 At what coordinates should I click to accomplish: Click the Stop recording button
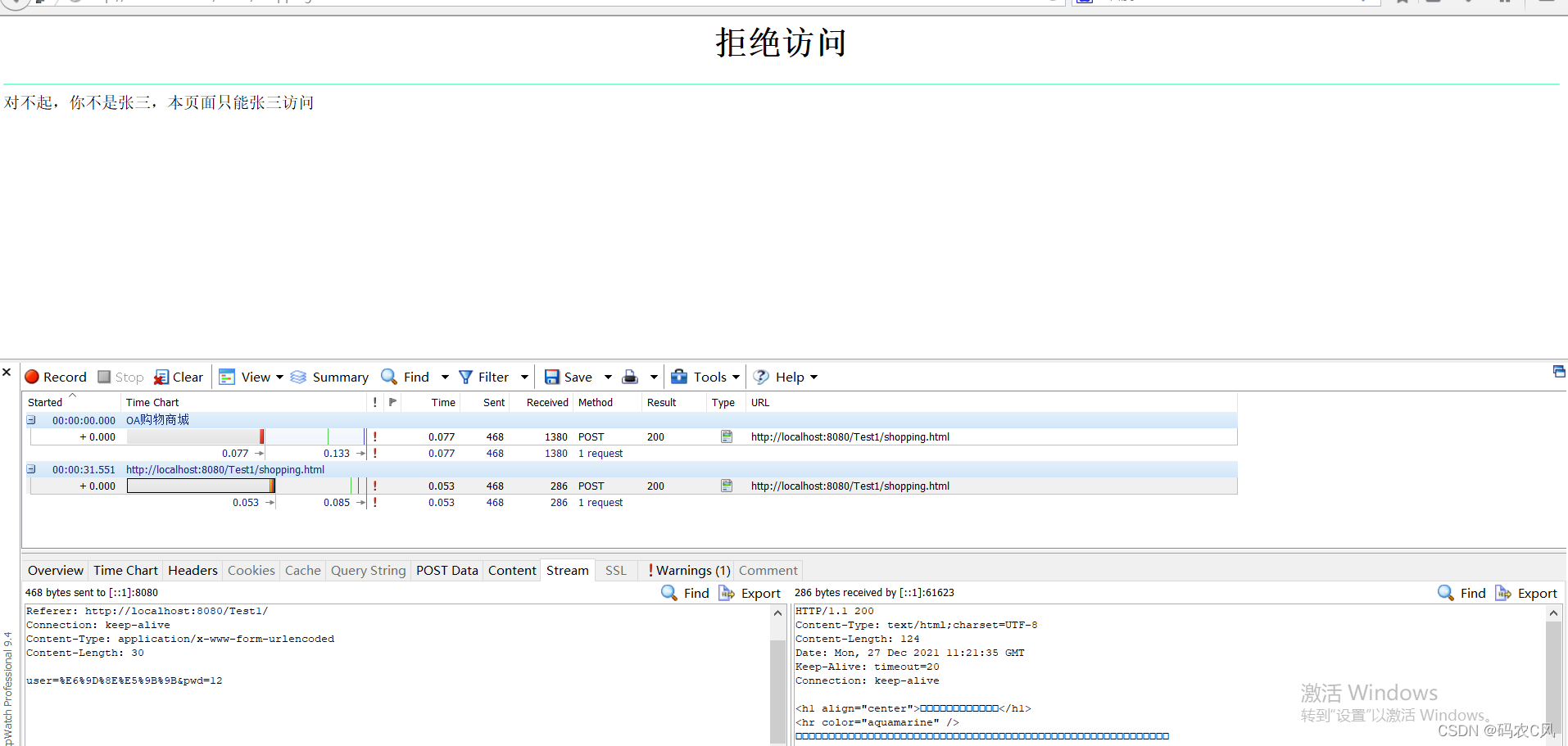point(120,377)
